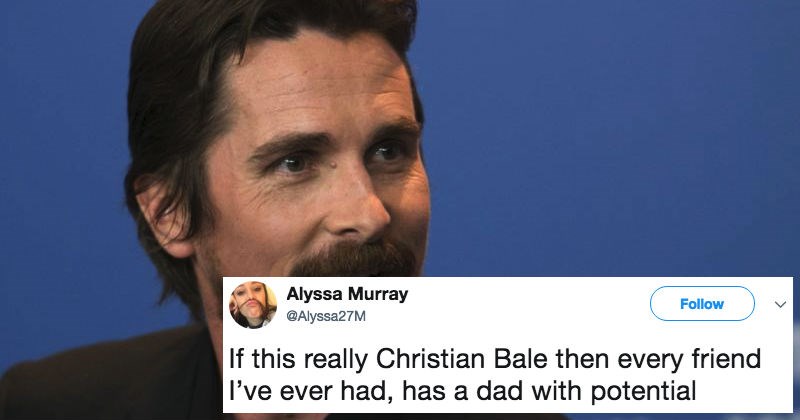Click the Follow button on the tweet

[x=702, y=304]
